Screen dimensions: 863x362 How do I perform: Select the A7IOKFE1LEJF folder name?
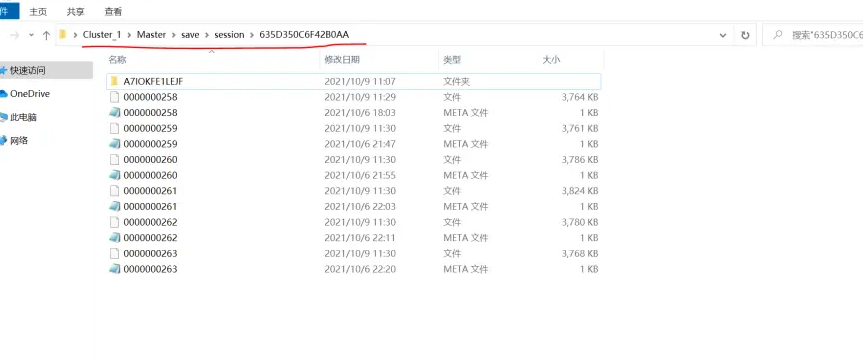(x=153, y=81)
